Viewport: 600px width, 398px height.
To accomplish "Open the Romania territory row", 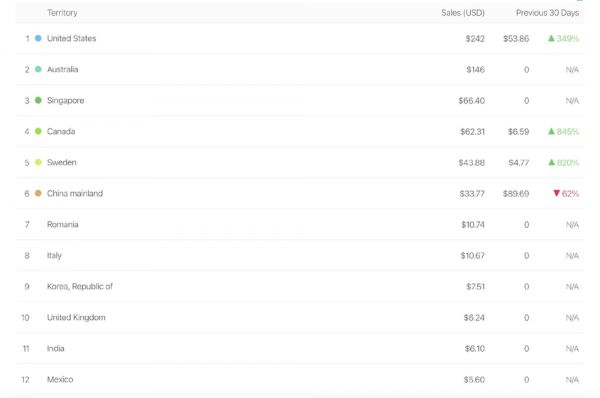I will (300, 224).
